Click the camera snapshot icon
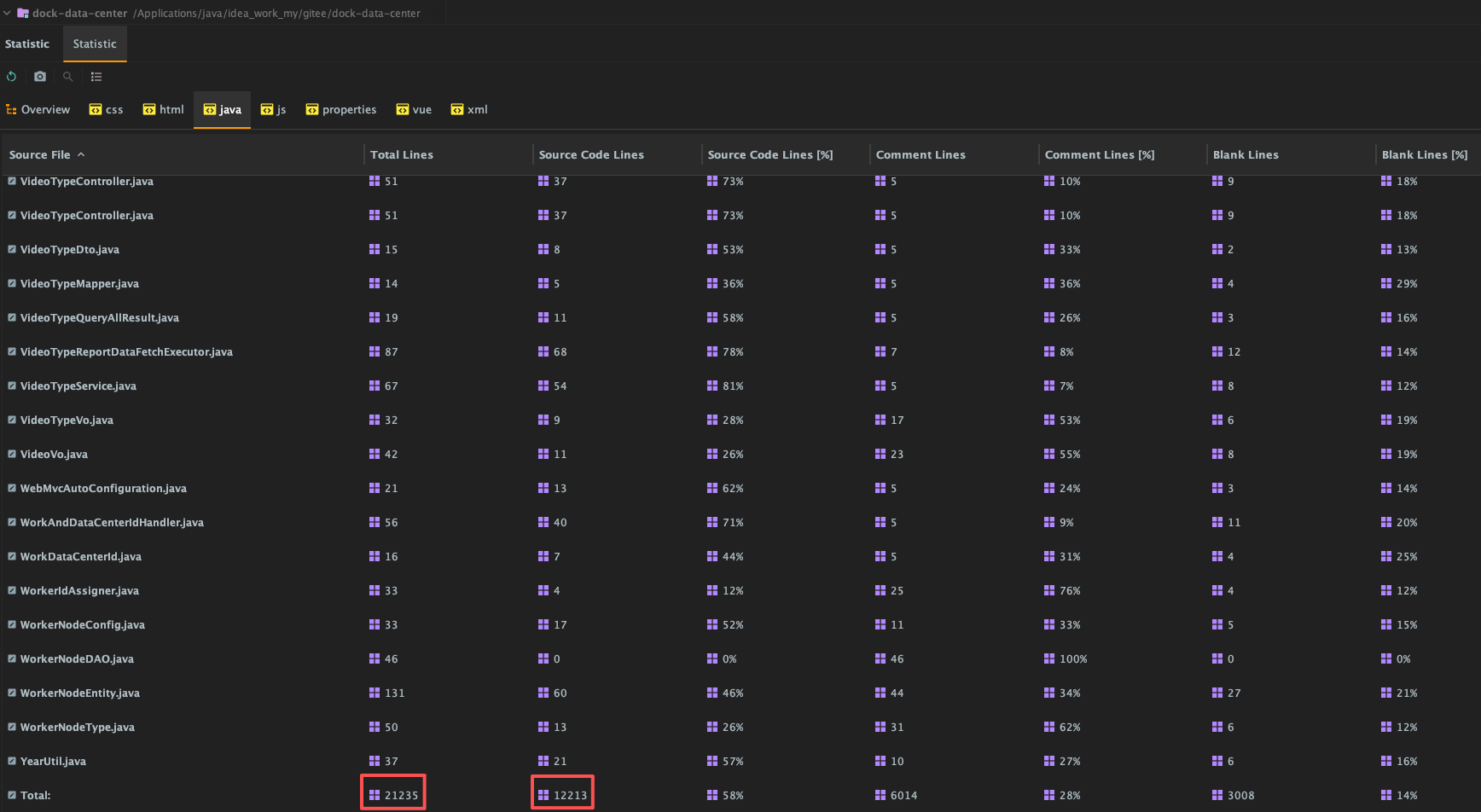This screenshot has height=812, width=1481. click(x=40, y=77)
